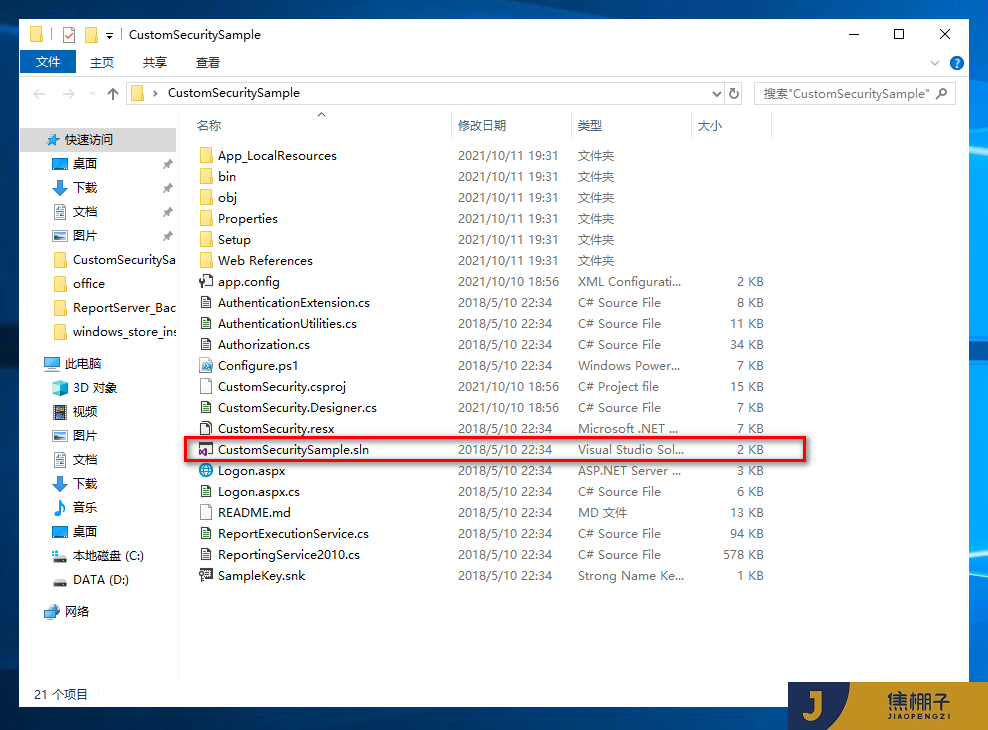Click the back navigation arrow

(39, 92)
